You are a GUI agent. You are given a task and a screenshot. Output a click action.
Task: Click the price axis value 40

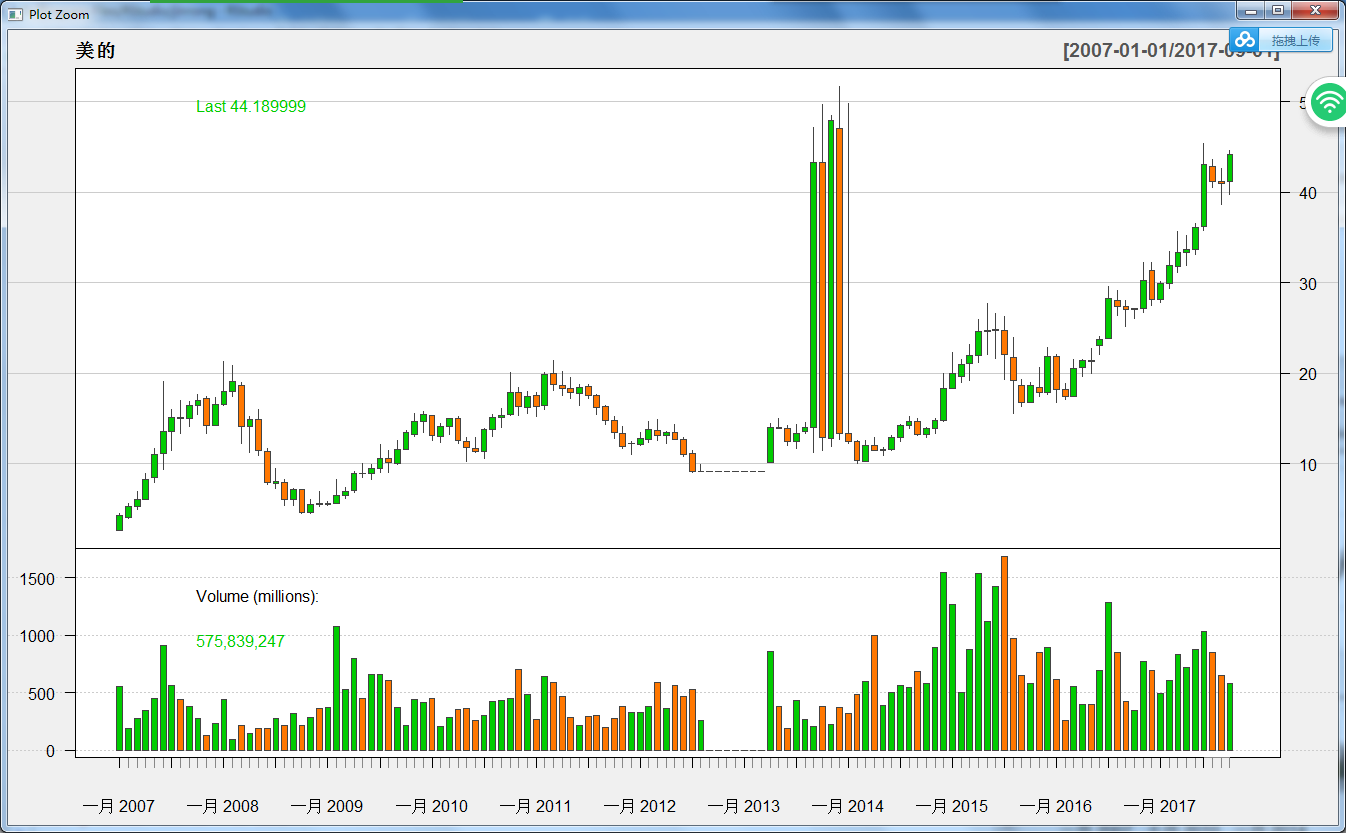pos(1307,193)
